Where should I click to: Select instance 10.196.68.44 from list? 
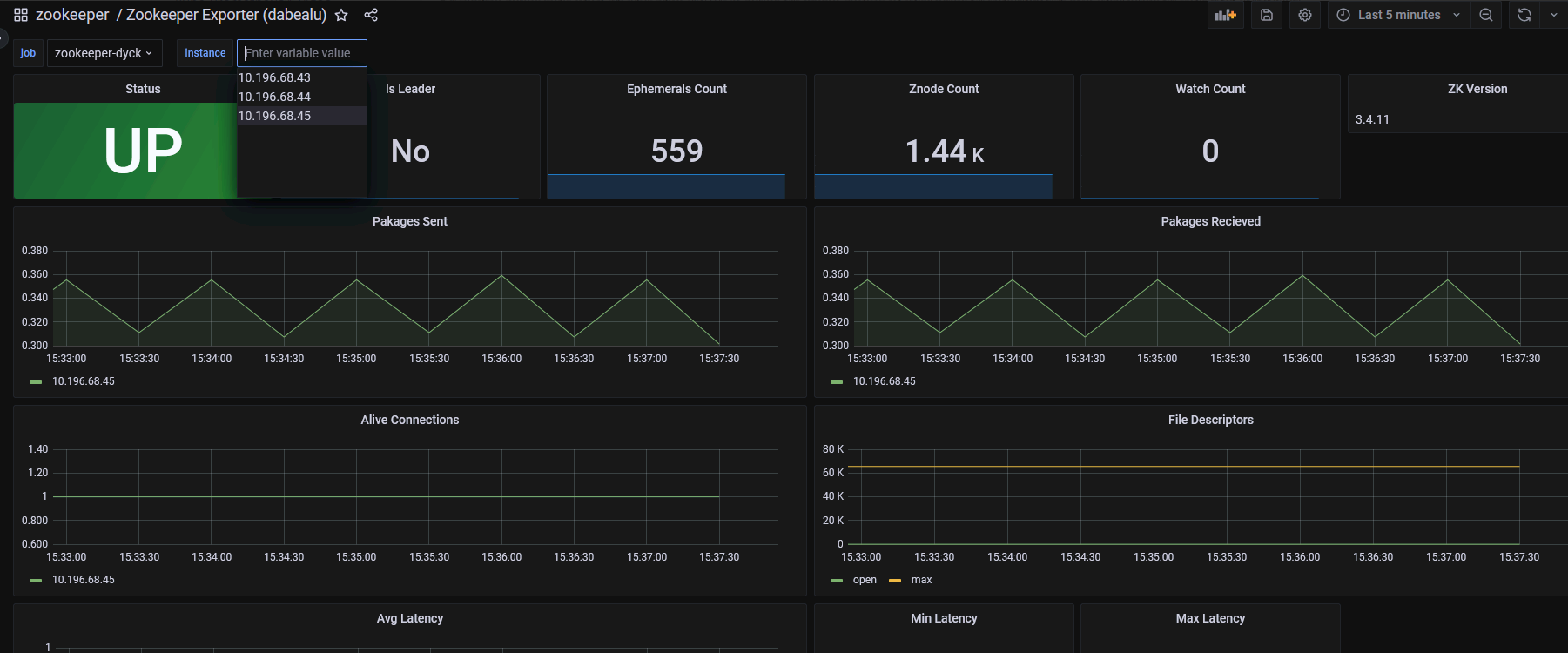point(274,97)
